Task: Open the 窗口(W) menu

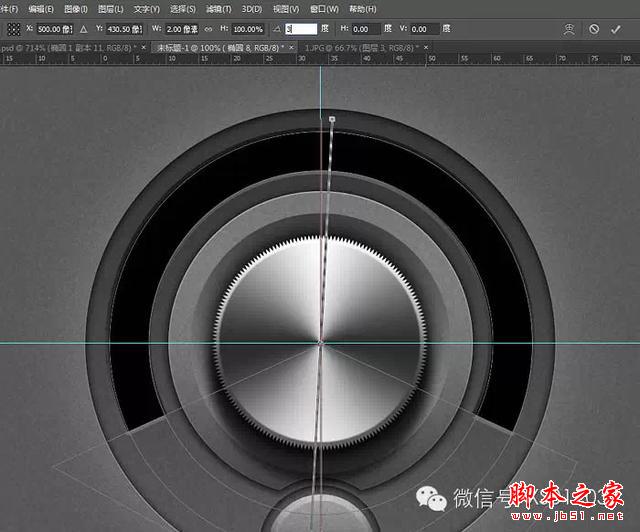Action: [324, 9]
